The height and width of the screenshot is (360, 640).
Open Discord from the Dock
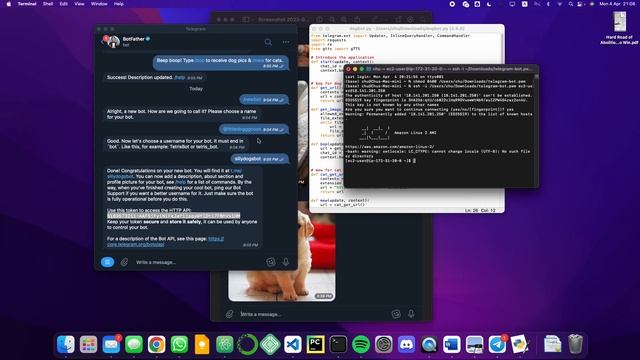click(x=407, y=344)
